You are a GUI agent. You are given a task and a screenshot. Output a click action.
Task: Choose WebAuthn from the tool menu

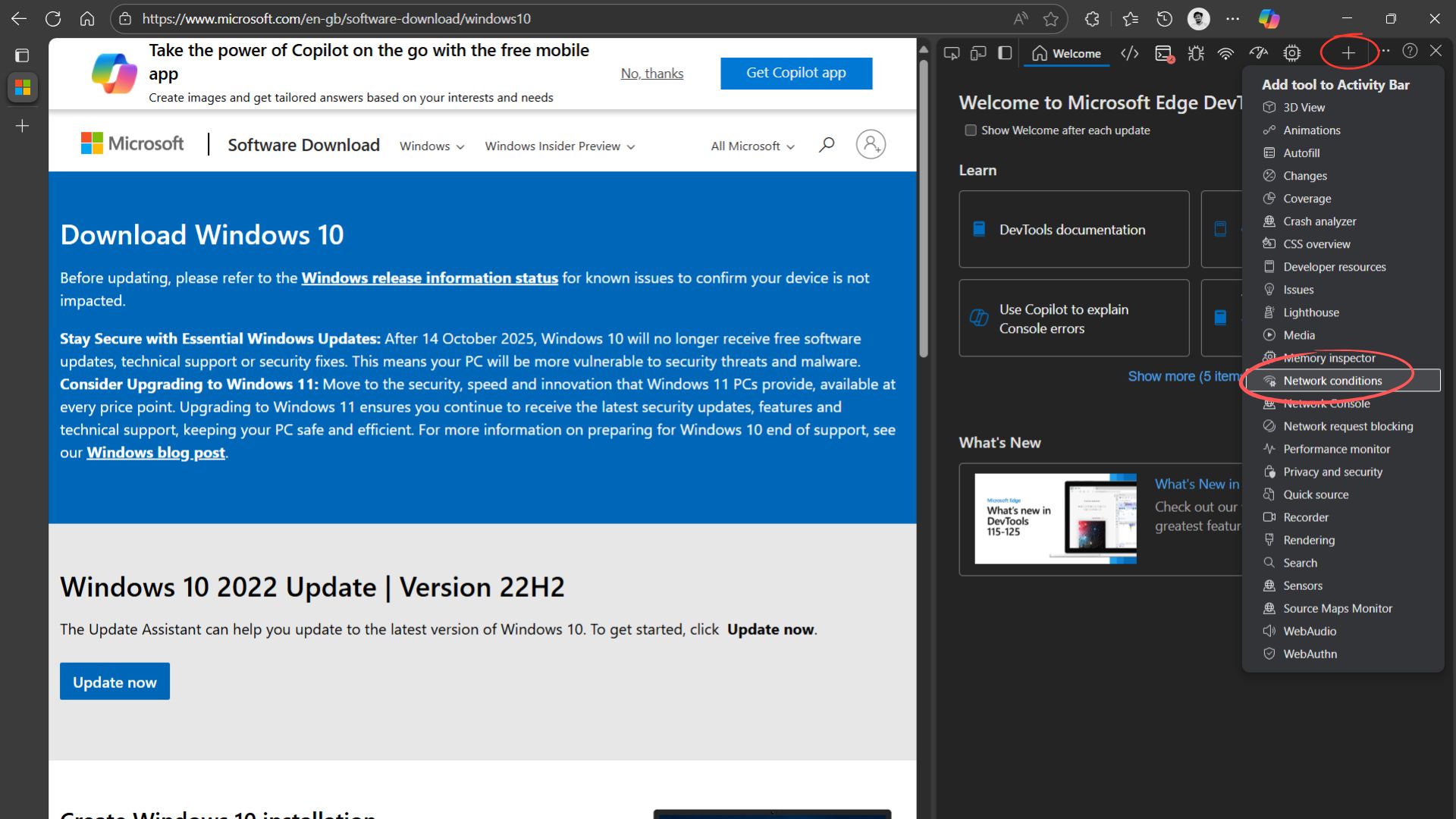click(x=1343, y=654)
